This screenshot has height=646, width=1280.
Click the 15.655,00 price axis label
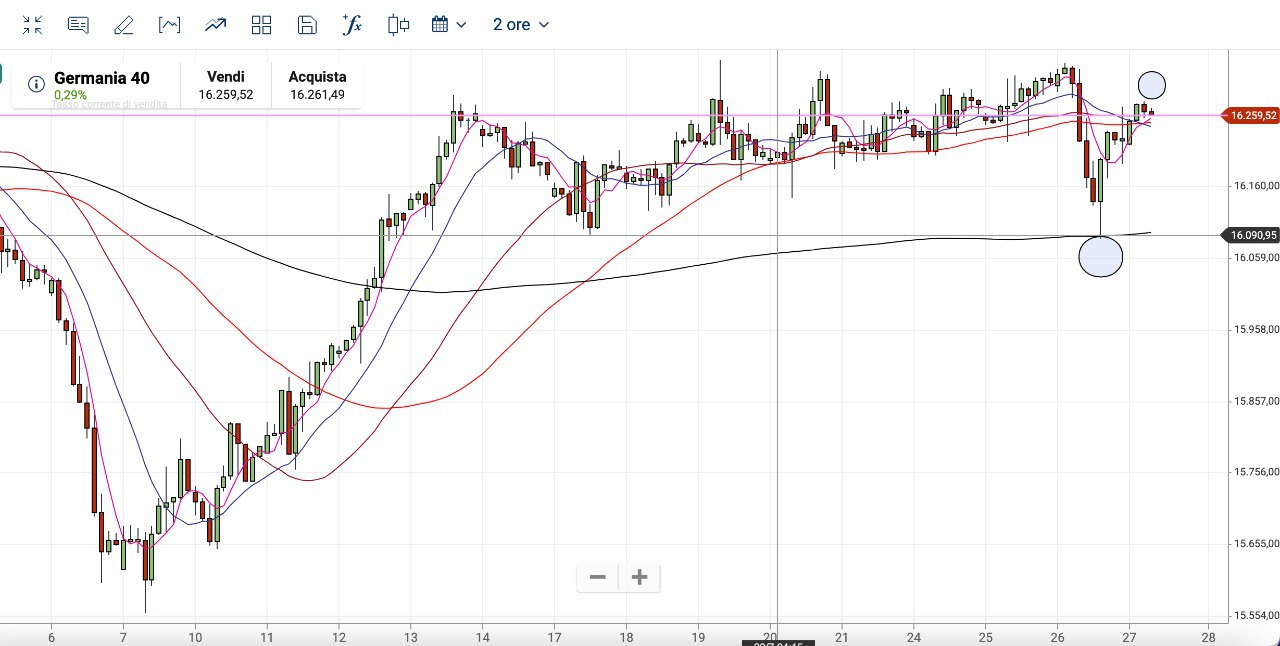[1257, 544]
